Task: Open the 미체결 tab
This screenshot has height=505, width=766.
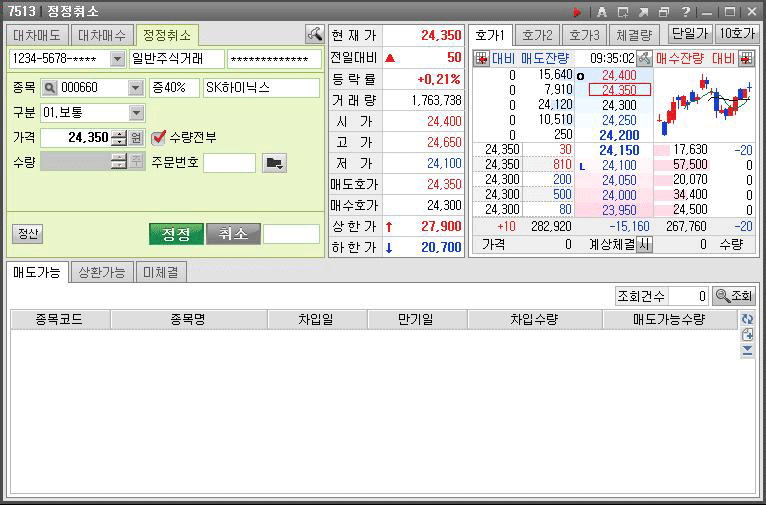Action: (x=161, y=272)
